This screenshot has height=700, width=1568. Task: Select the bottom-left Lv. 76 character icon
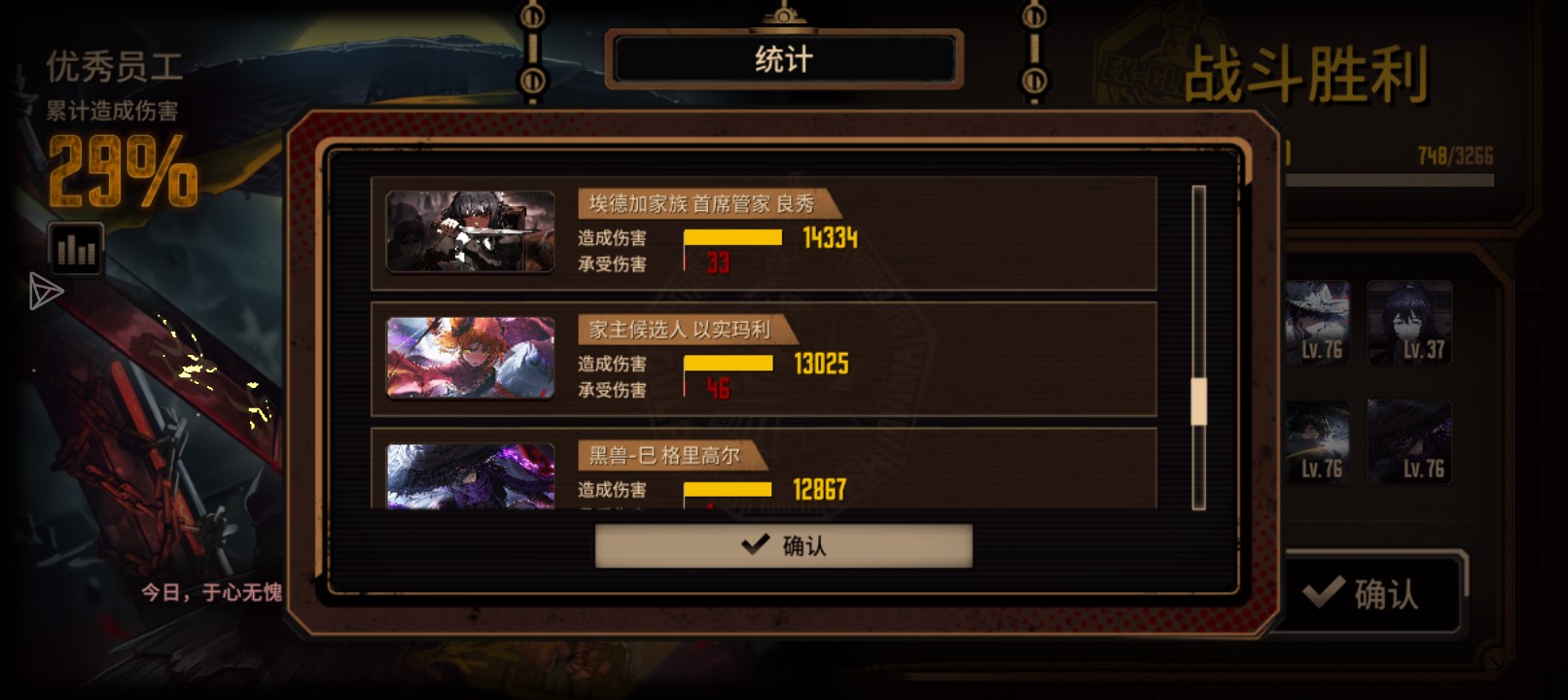[x=1317, y=441]
